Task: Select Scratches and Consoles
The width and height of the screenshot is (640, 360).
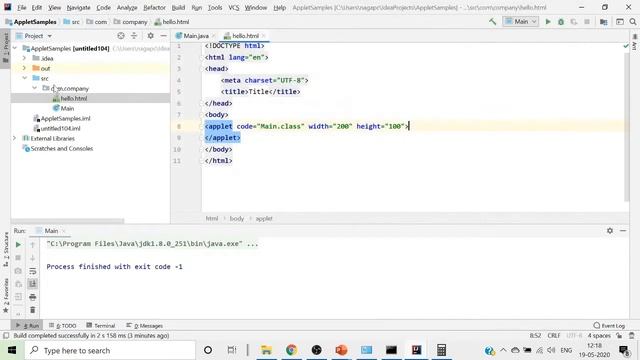Action: pyautogui.click(x=62, y=149)
